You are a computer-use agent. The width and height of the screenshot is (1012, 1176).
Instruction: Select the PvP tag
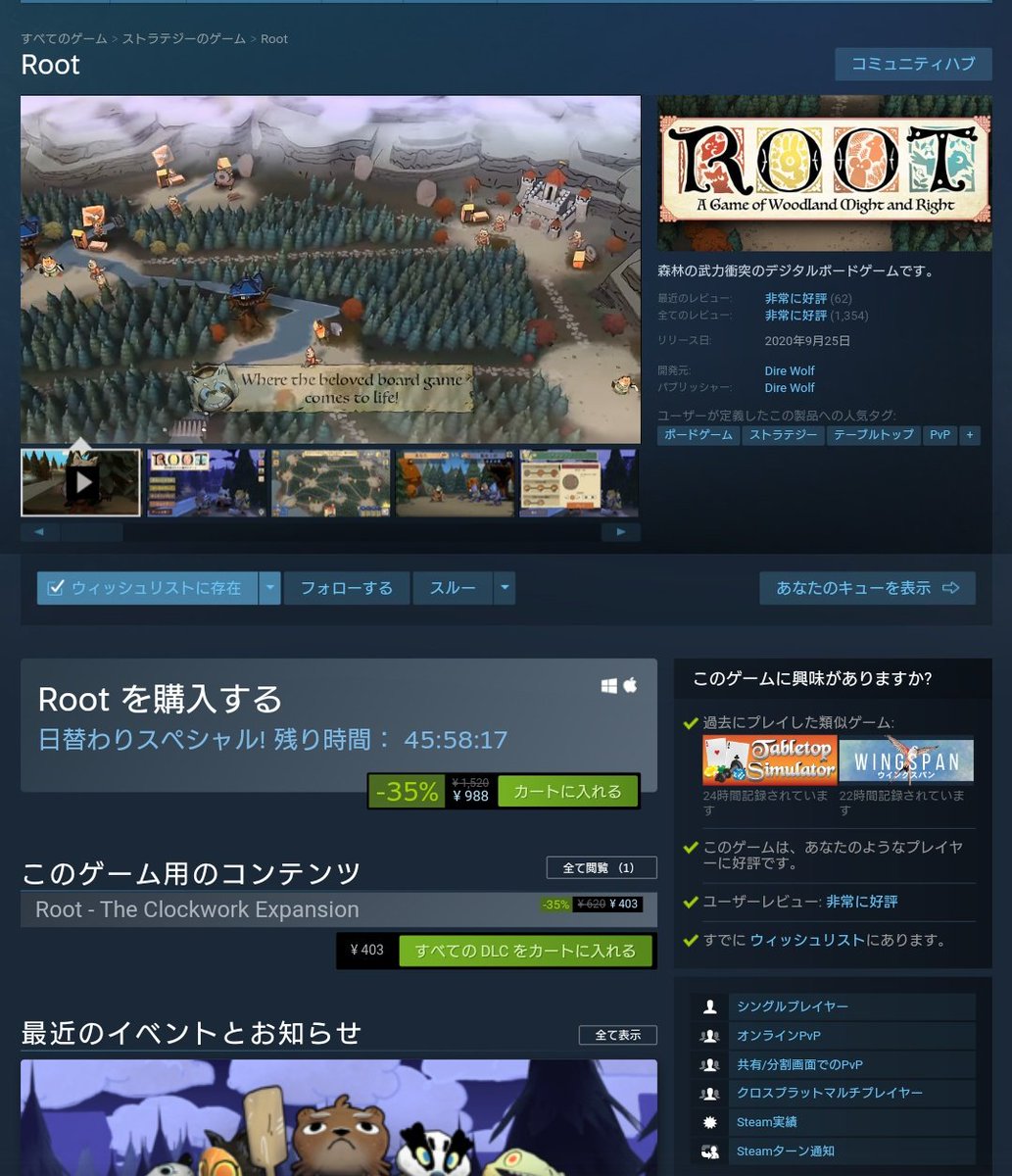point(940,435)
